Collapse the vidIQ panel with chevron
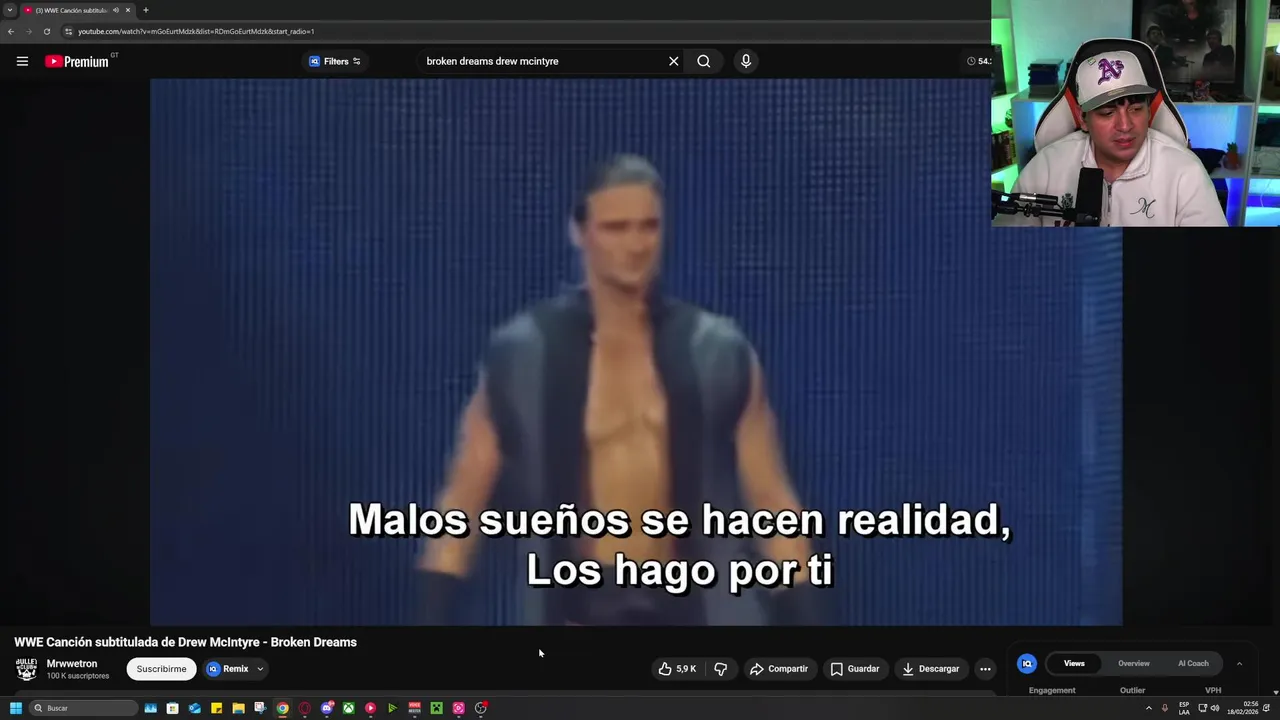Viewport: 1280px width, 720px height. [x=1239, y=663]
